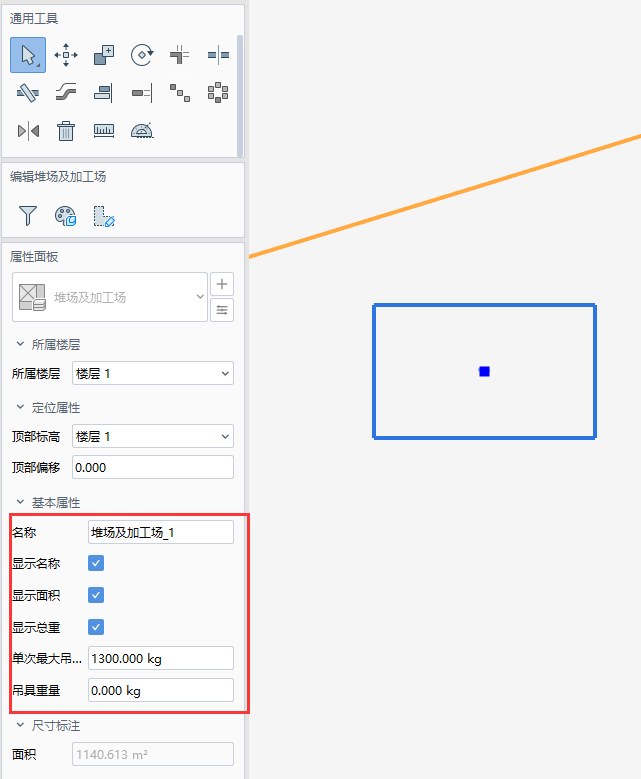Choose the circular array tool
Viewport: 641px width, 779px height.
(x=218, y=93)
